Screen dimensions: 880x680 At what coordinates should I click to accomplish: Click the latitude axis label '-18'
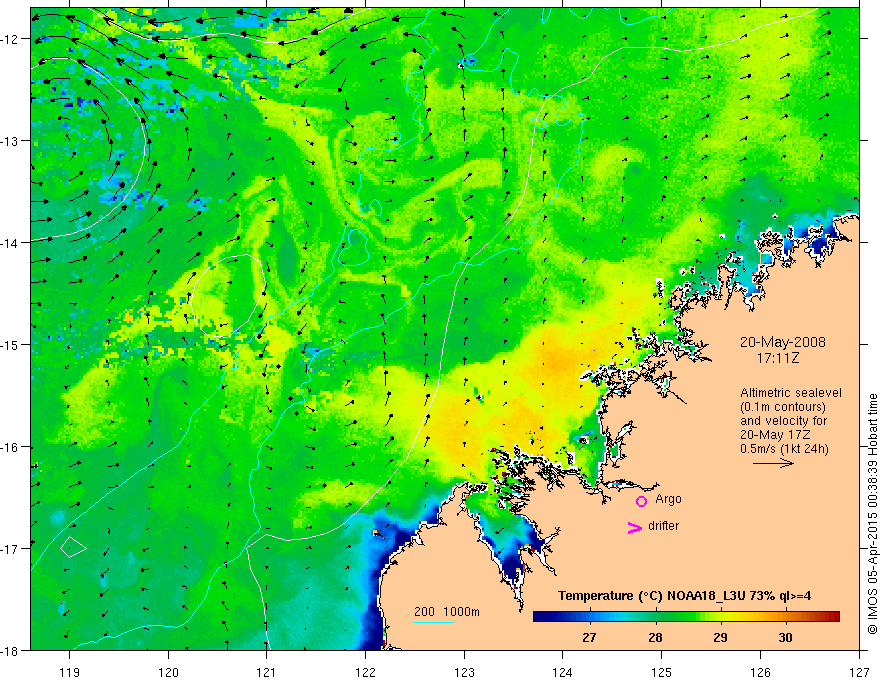[10, 650]
